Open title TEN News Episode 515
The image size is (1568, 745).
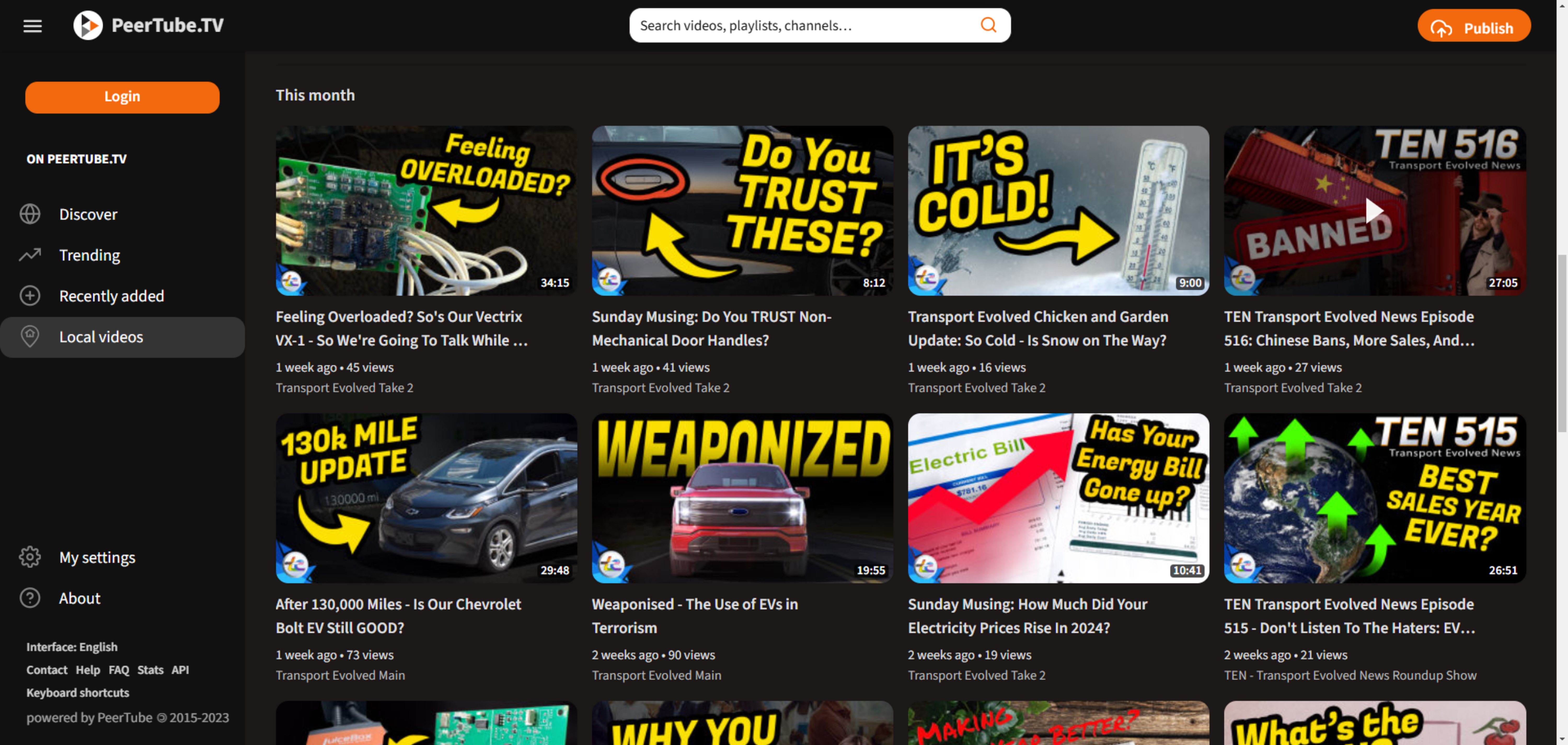click(x=1350, y=615)
